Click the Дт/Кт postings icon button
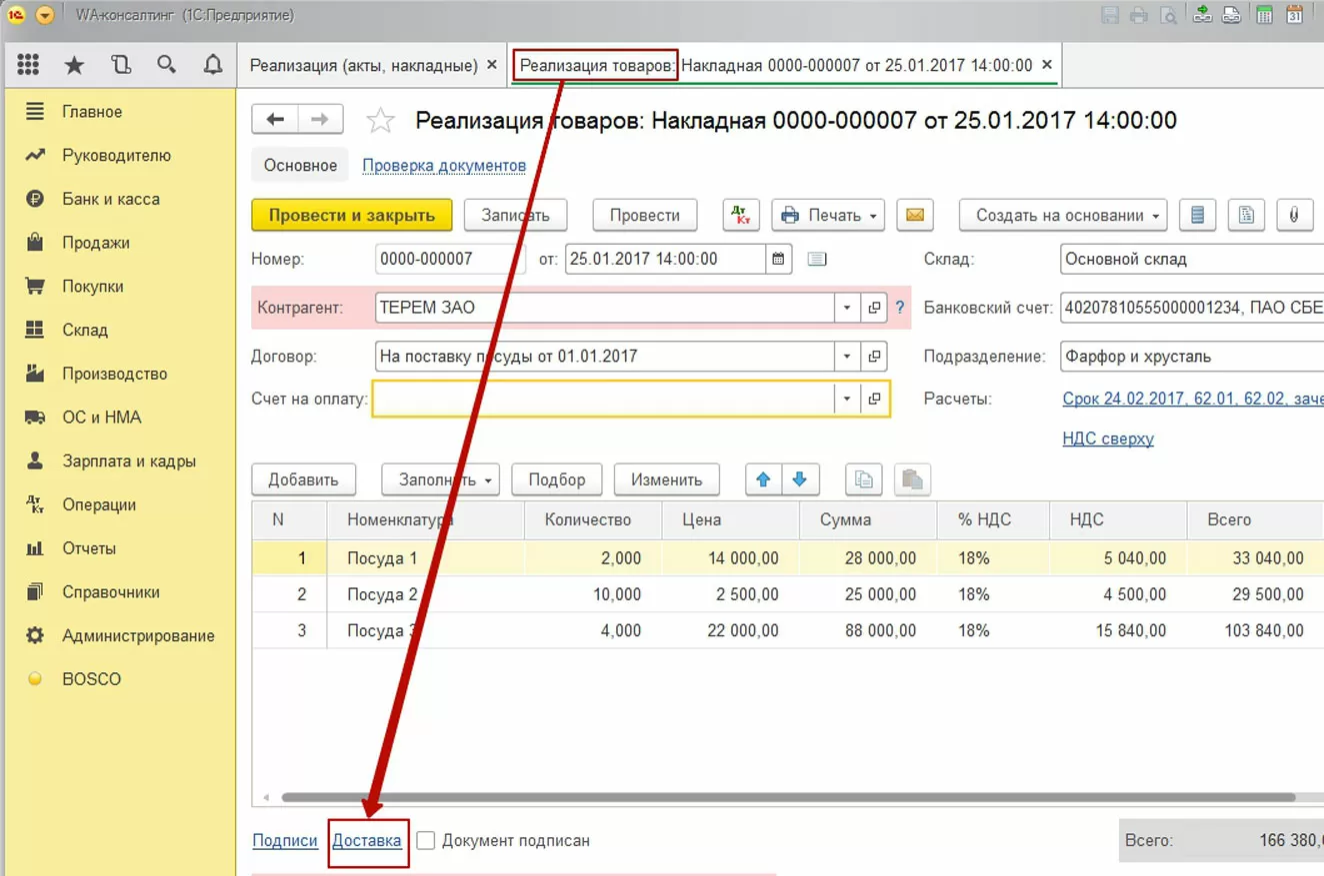Viewport: 1324px width, 876px height. (741, 215)
